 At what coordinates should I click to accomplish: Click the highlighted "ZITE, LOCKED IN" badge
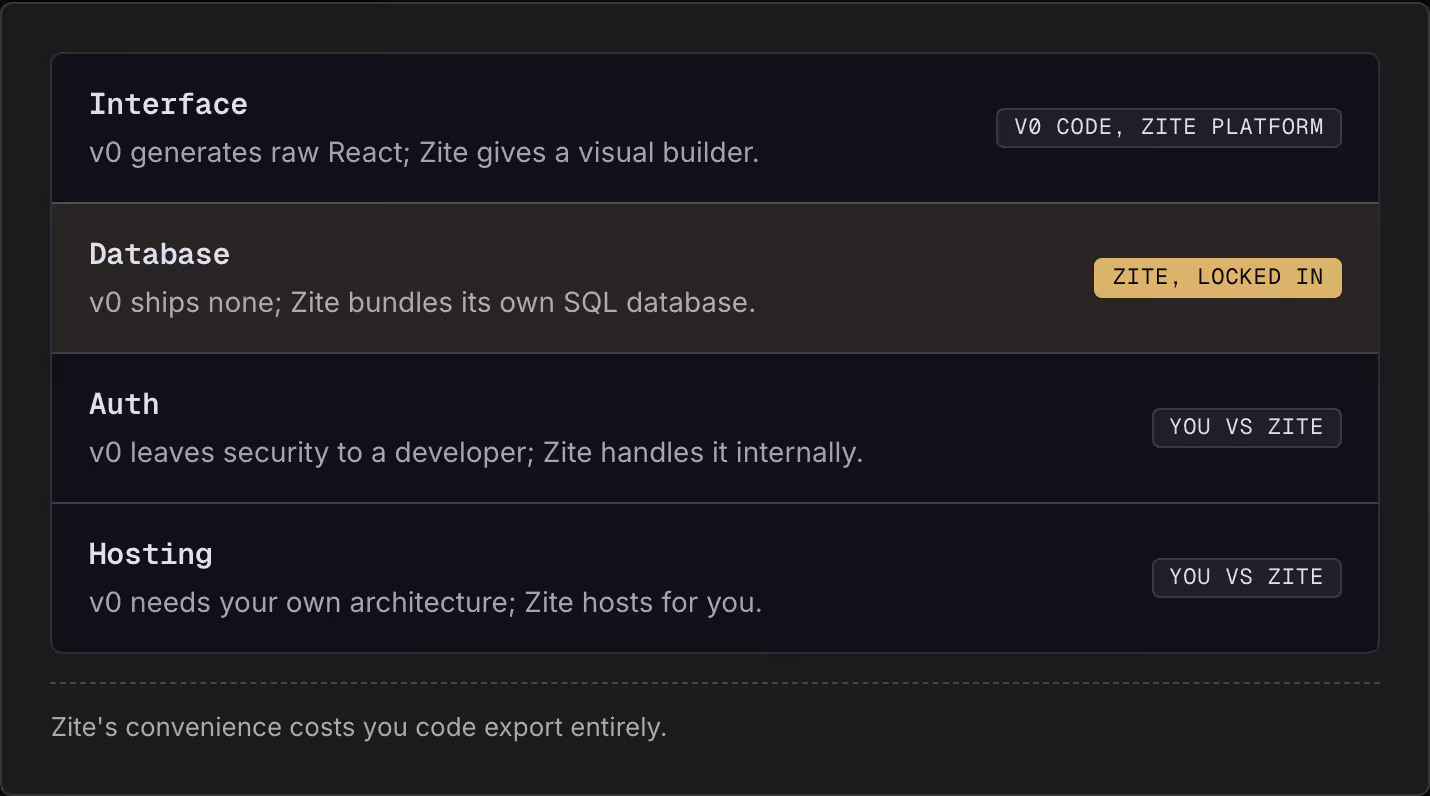click(x=1217, y=277)
